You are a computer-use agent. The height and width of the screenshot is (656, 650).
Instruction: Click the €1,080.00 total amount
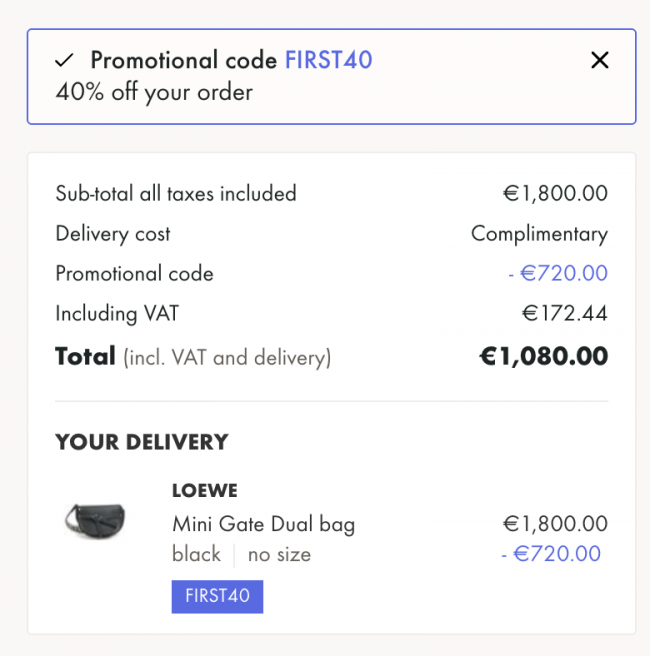pos(544,356)
